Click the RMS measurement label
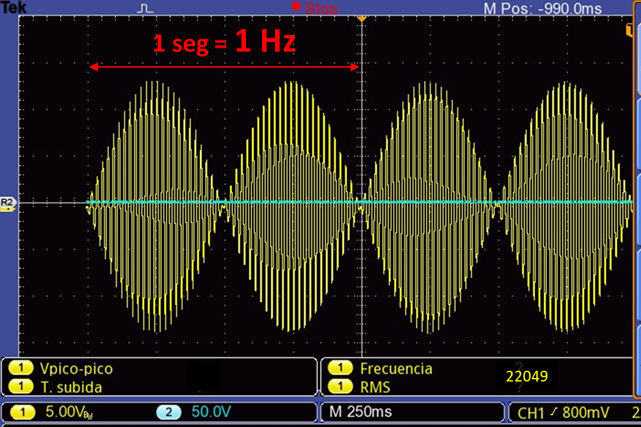 375,387
